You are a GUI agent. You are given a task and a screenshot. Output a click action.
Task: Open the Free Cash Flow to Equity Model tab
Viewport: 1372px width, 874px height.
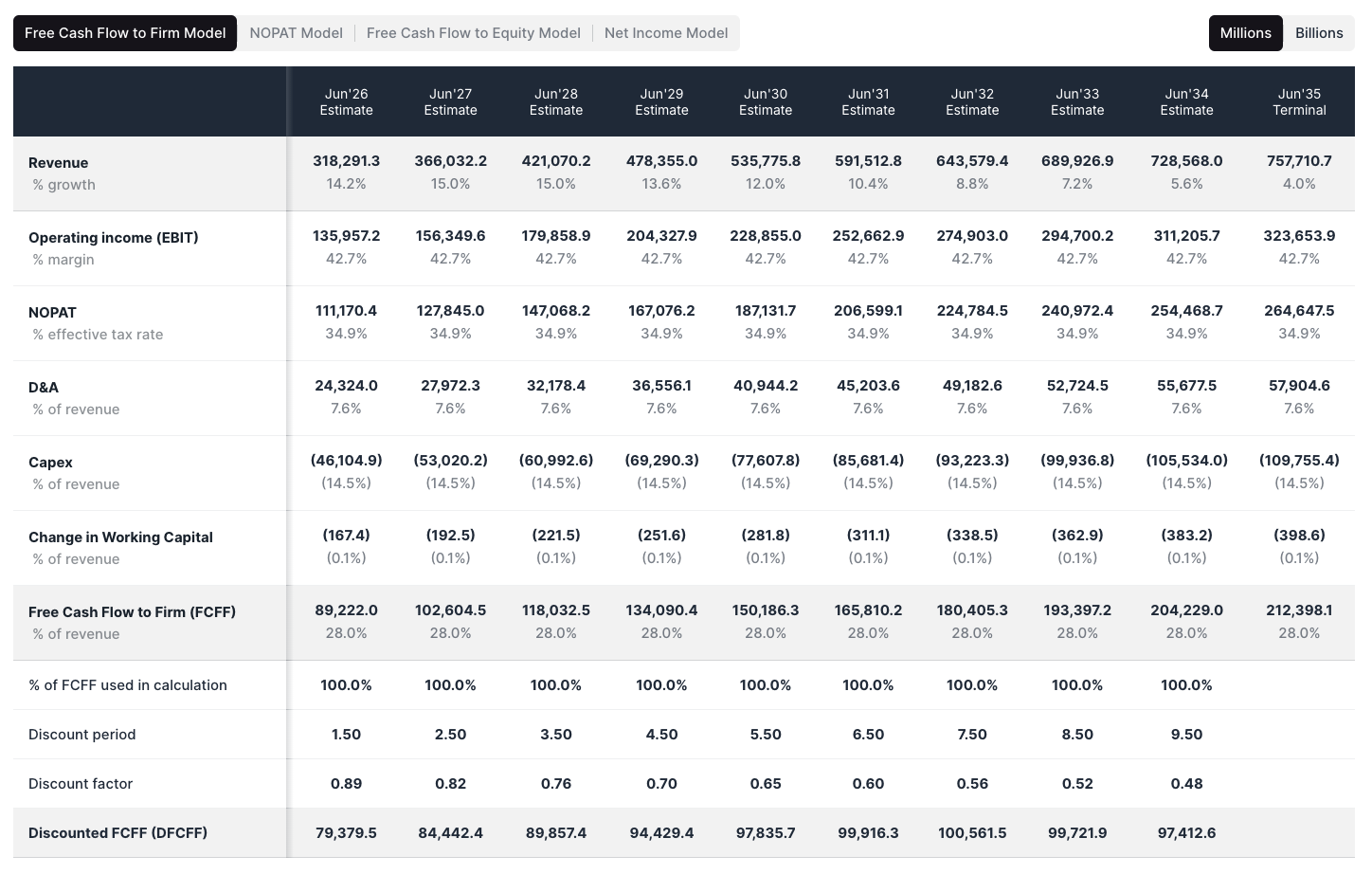(x=473, y=32)
